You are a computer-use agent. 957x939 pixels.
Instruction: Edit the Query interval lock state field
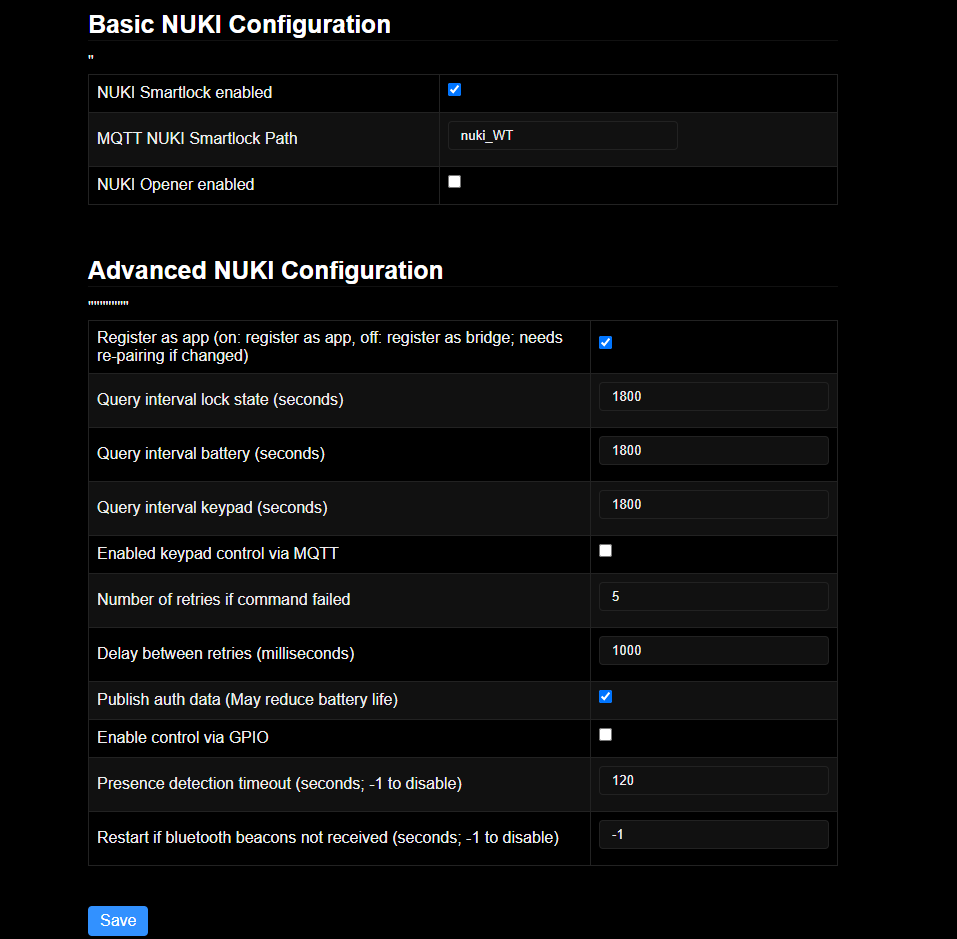[713, 397]
